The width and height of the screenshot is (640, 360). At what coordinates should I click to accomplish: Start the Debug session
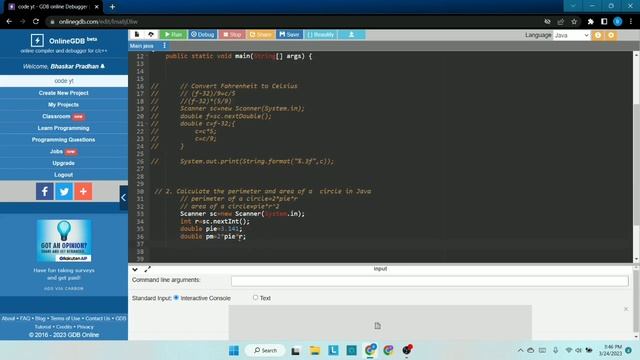(x=202, y=35)
